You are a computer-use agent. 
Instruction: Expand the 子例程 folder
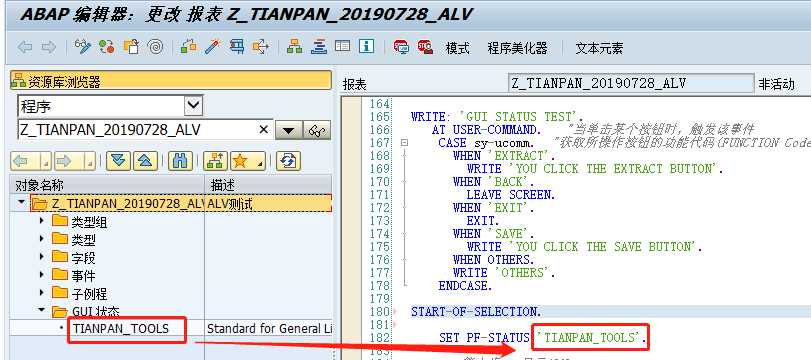[x=42, y=293]
